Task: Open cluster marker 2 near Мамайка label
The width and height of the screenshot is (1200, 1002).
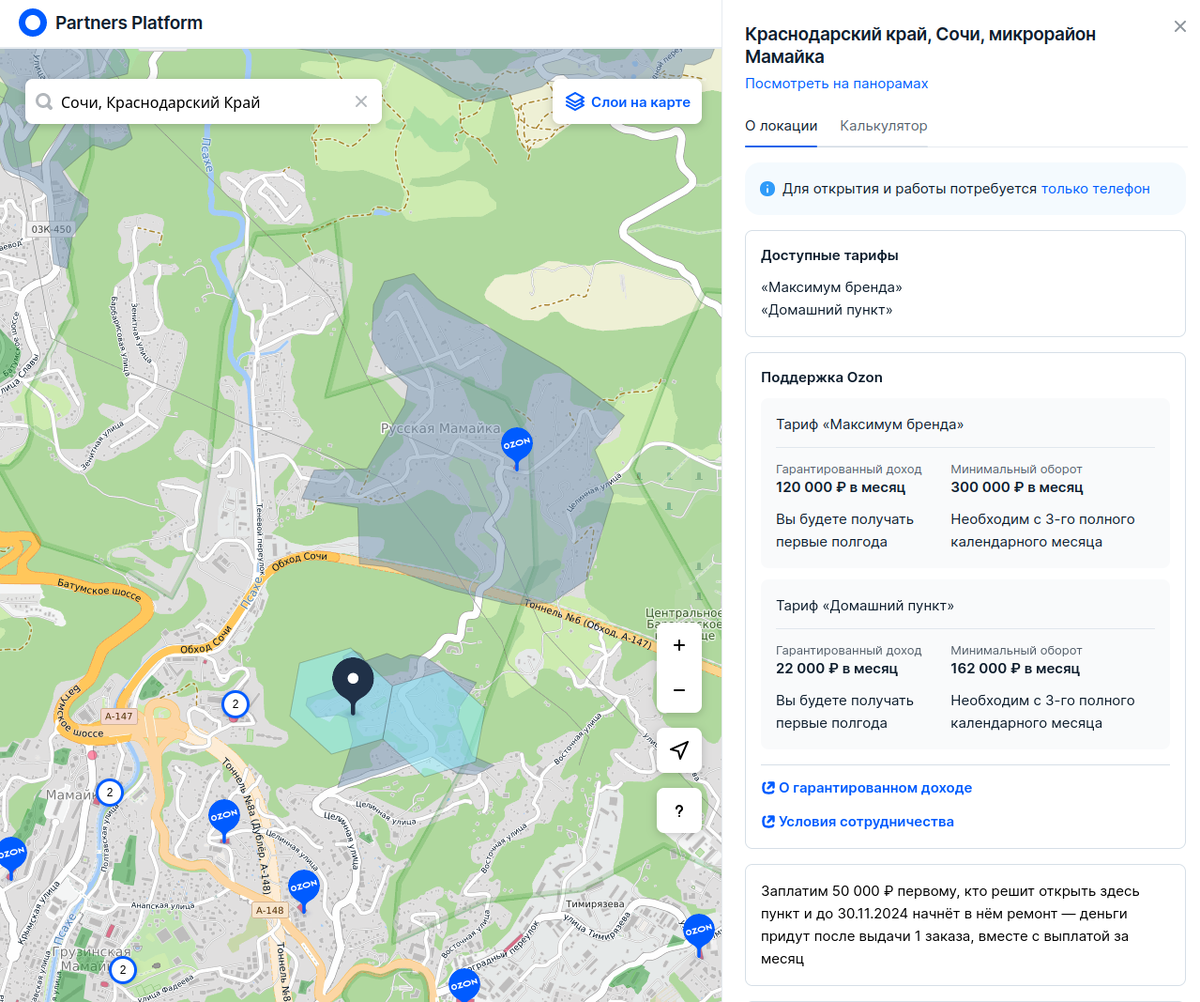Action: click(x=109, y=793)
